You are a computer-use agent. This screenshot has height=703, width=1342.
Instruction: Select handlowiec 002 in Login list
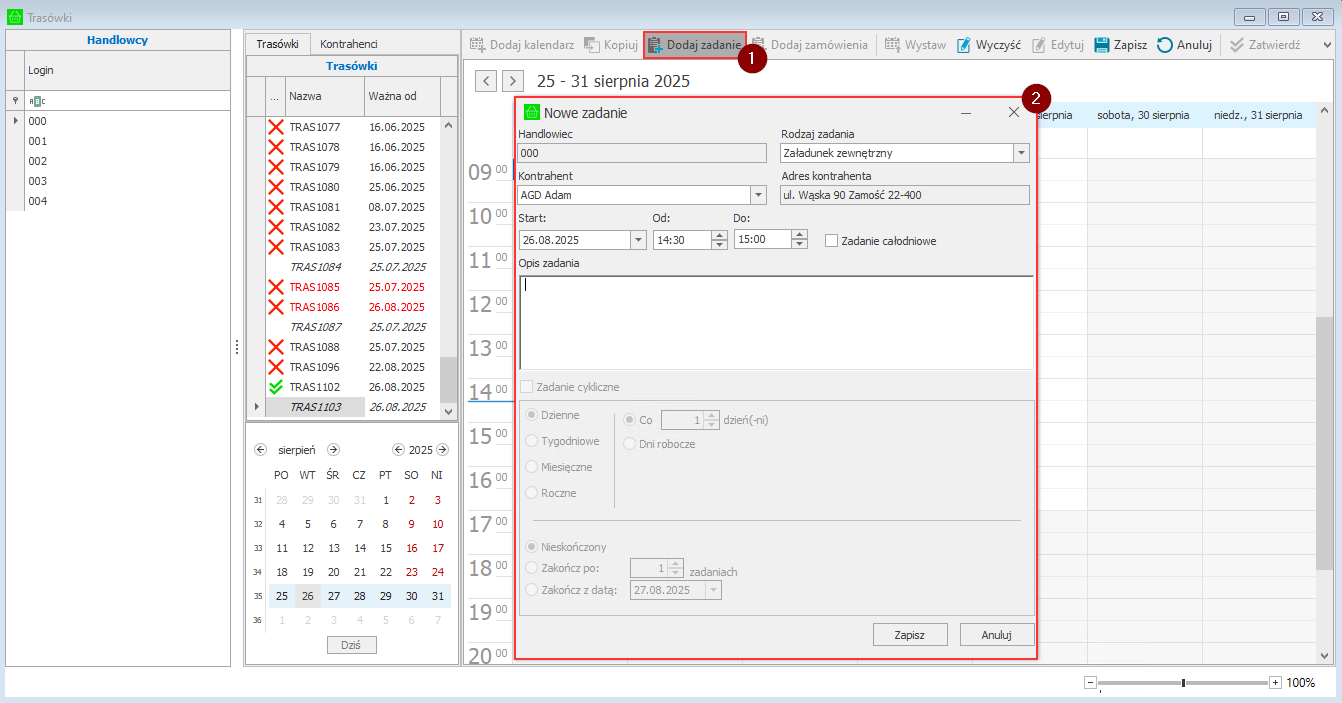coord(38,161)
